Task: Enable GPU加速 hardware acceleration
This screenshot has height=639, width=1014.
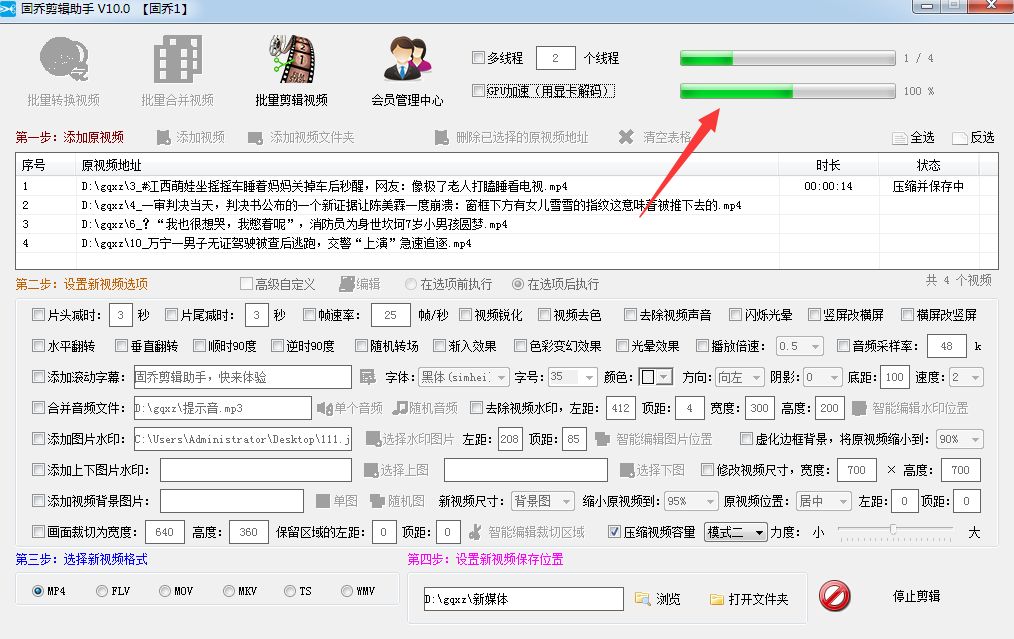Action: coord(477,90)
